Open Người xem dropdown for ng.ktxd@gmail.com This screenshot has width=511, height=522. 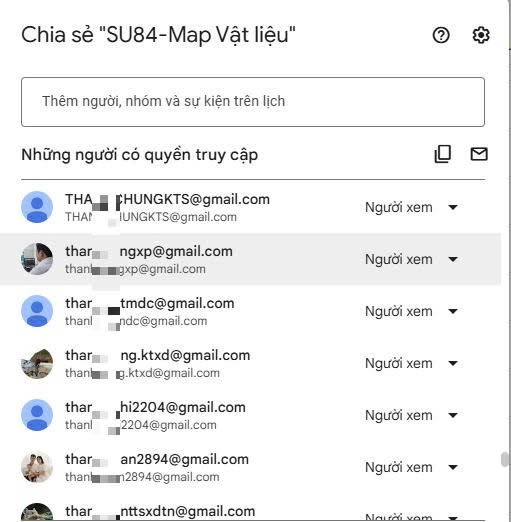(412, 363)
